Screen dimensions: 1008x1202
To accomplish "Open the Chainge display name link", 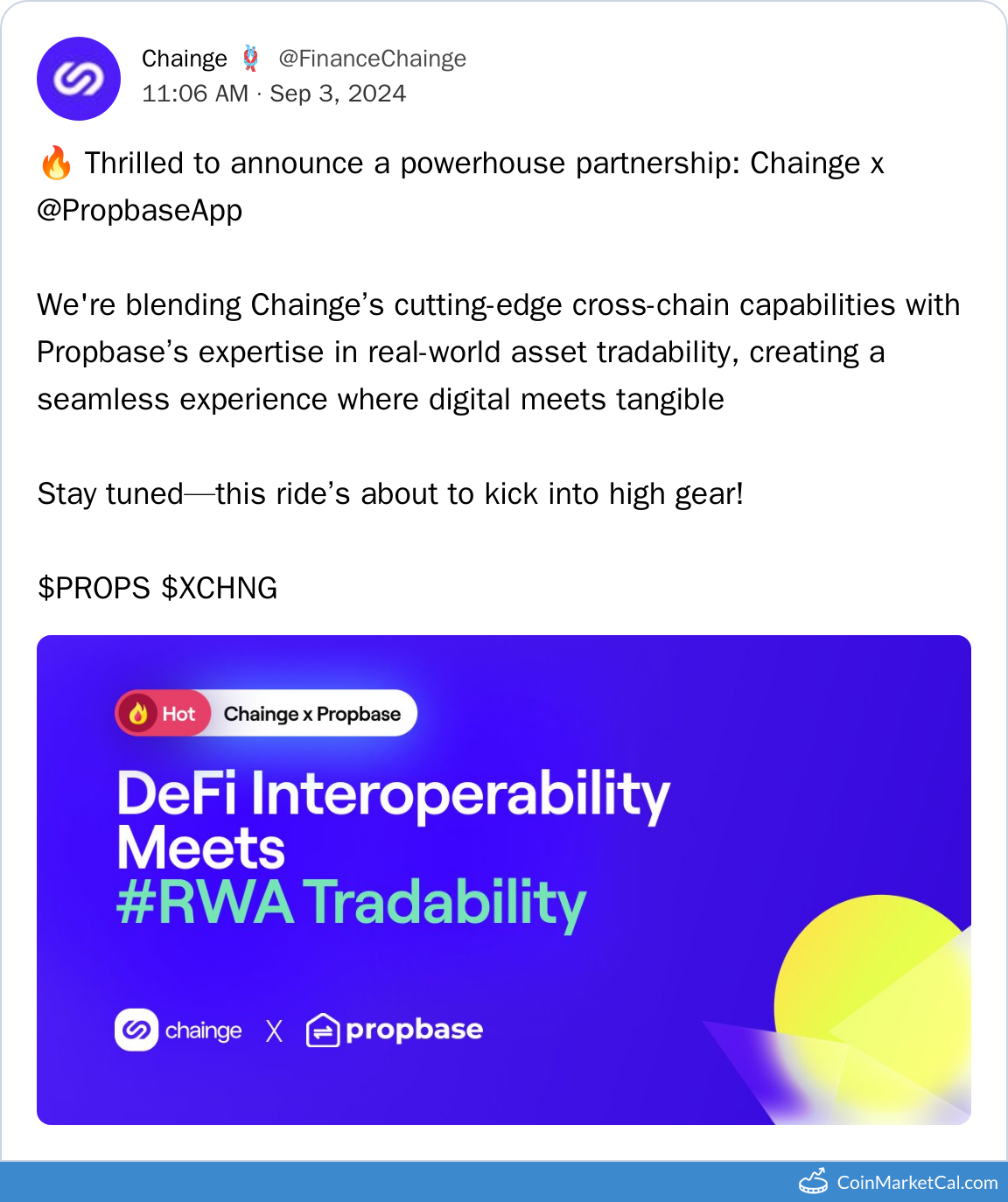I will pyautogui.click(x=185, y=59).
